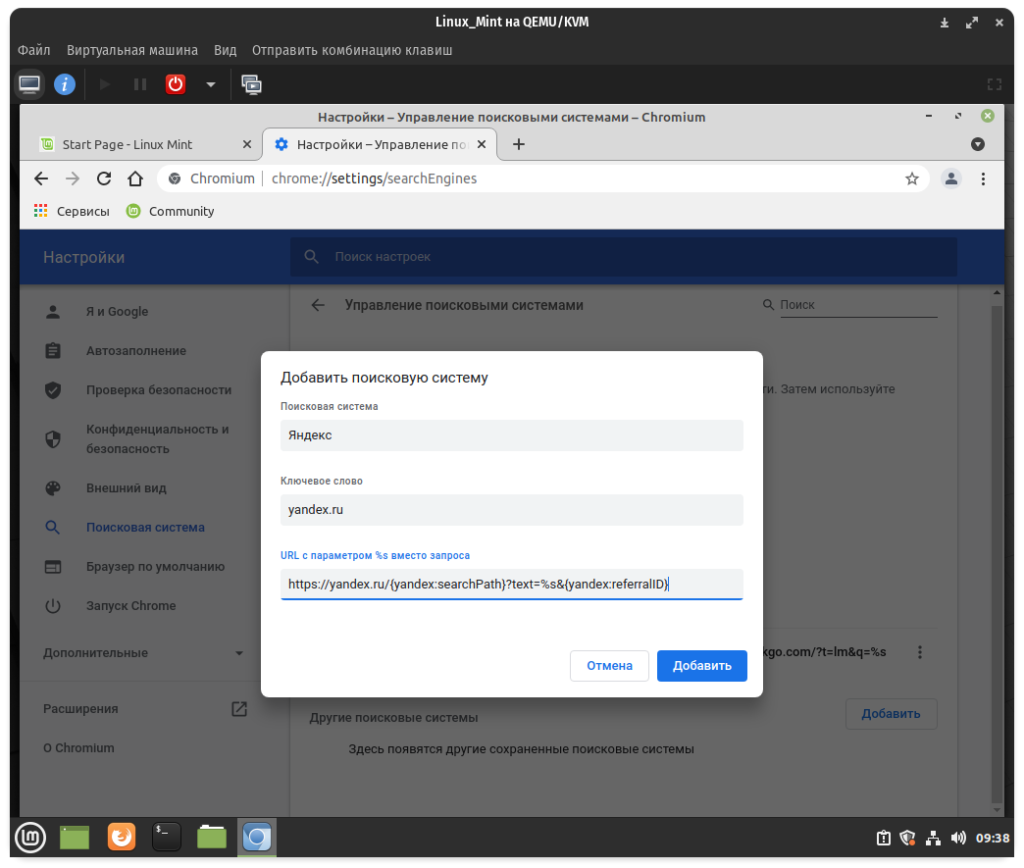Open virtual machine details info icon
Viewport: 1024px width, 868px height.
click(65, 84)
